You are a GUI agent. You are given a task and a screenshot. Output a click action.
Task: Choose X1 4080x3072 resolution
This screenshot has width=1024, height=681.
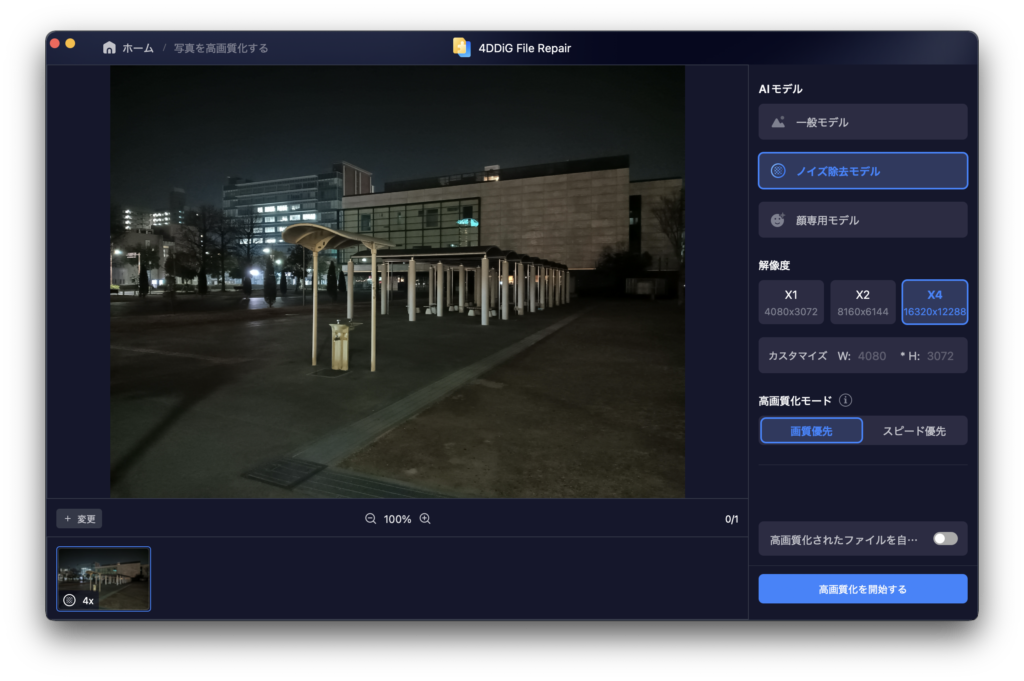point(791,302)
